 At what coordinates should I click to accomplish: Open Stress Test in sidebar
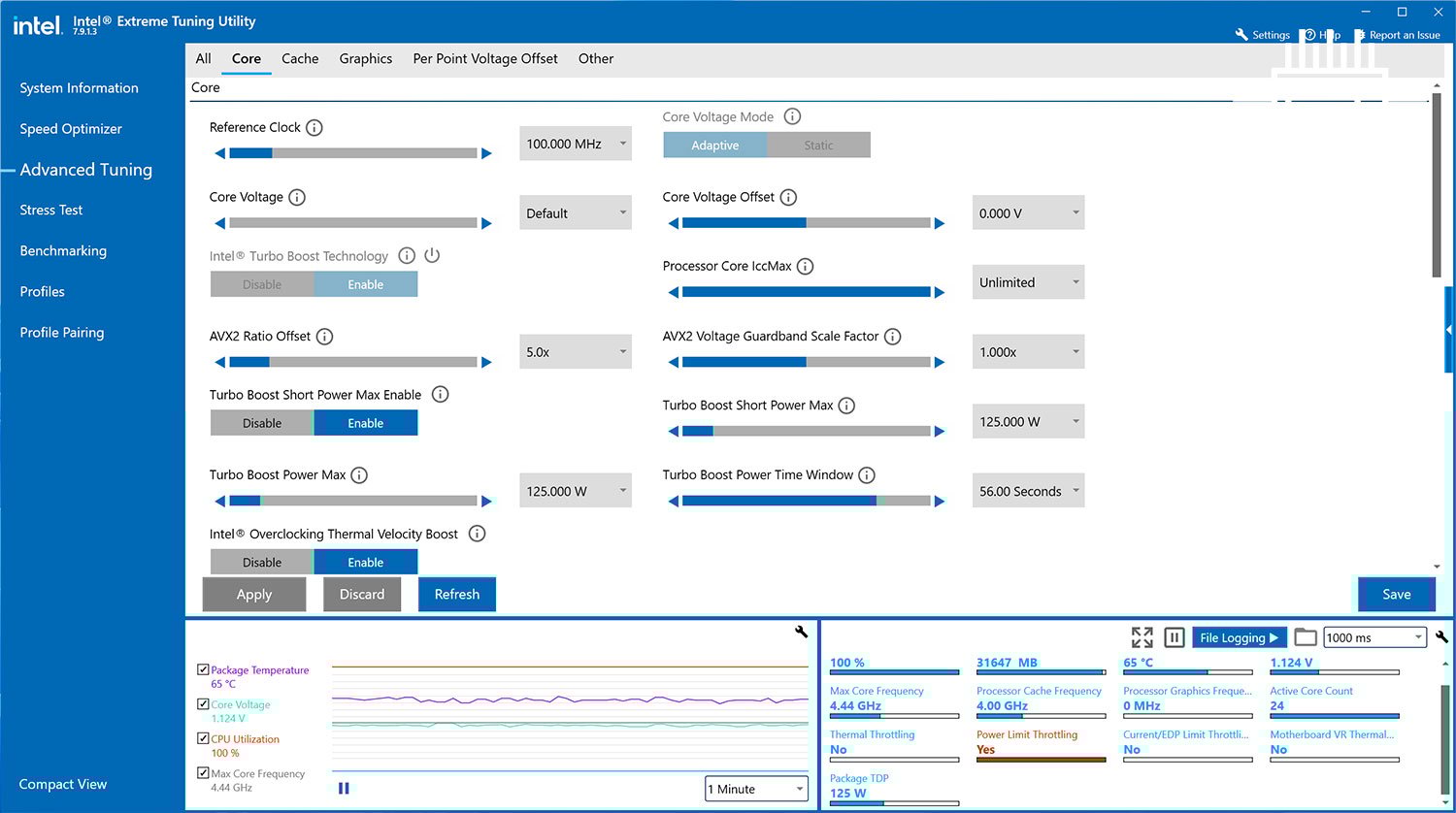51,210
